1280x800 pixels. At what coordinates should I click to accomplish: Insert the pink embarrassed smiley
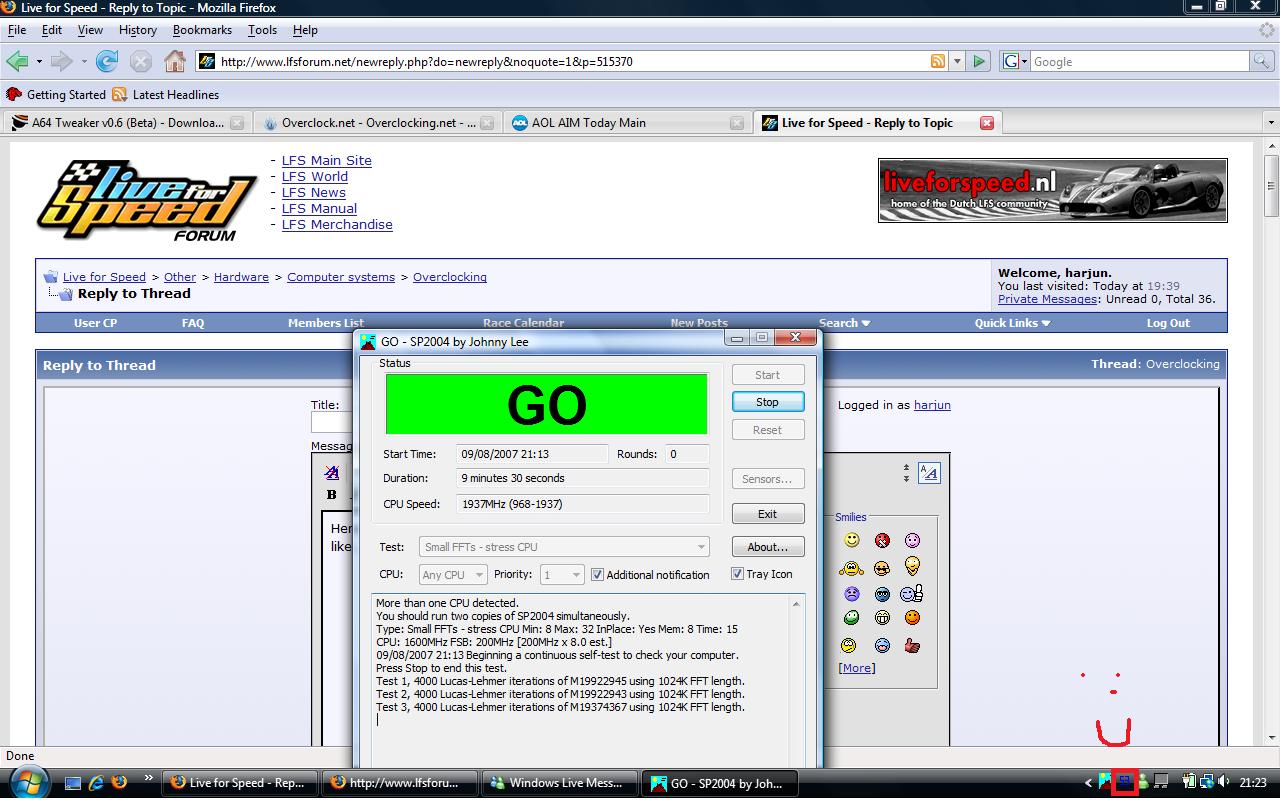coord(912,540)
